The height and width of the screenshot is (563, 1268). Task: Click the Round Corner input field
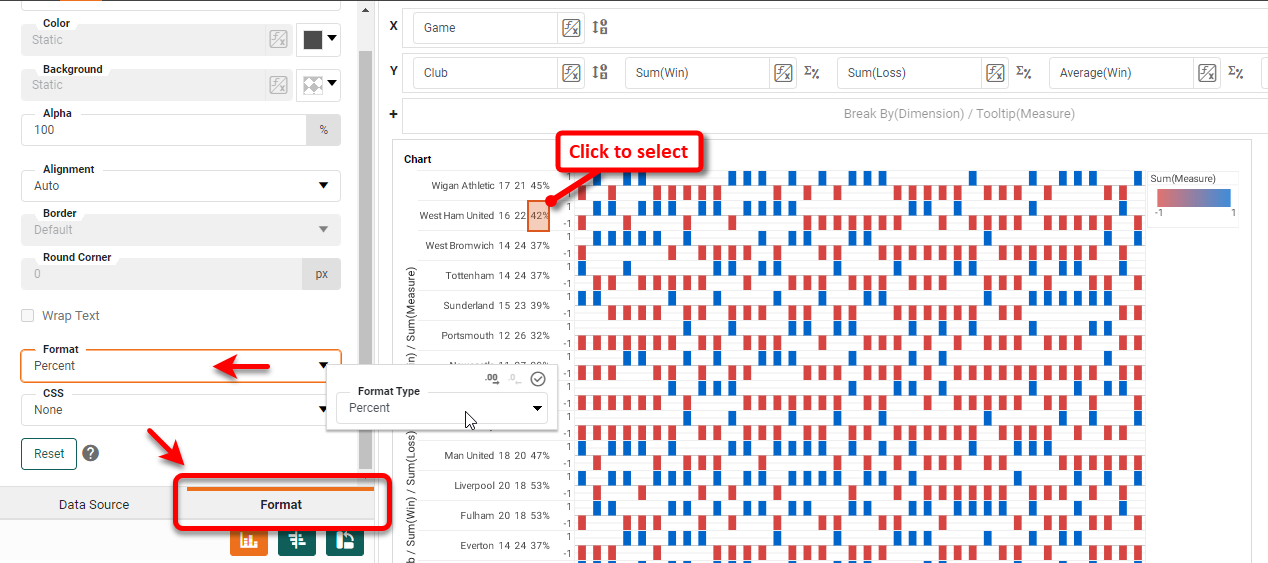click(x=161, y=274)
